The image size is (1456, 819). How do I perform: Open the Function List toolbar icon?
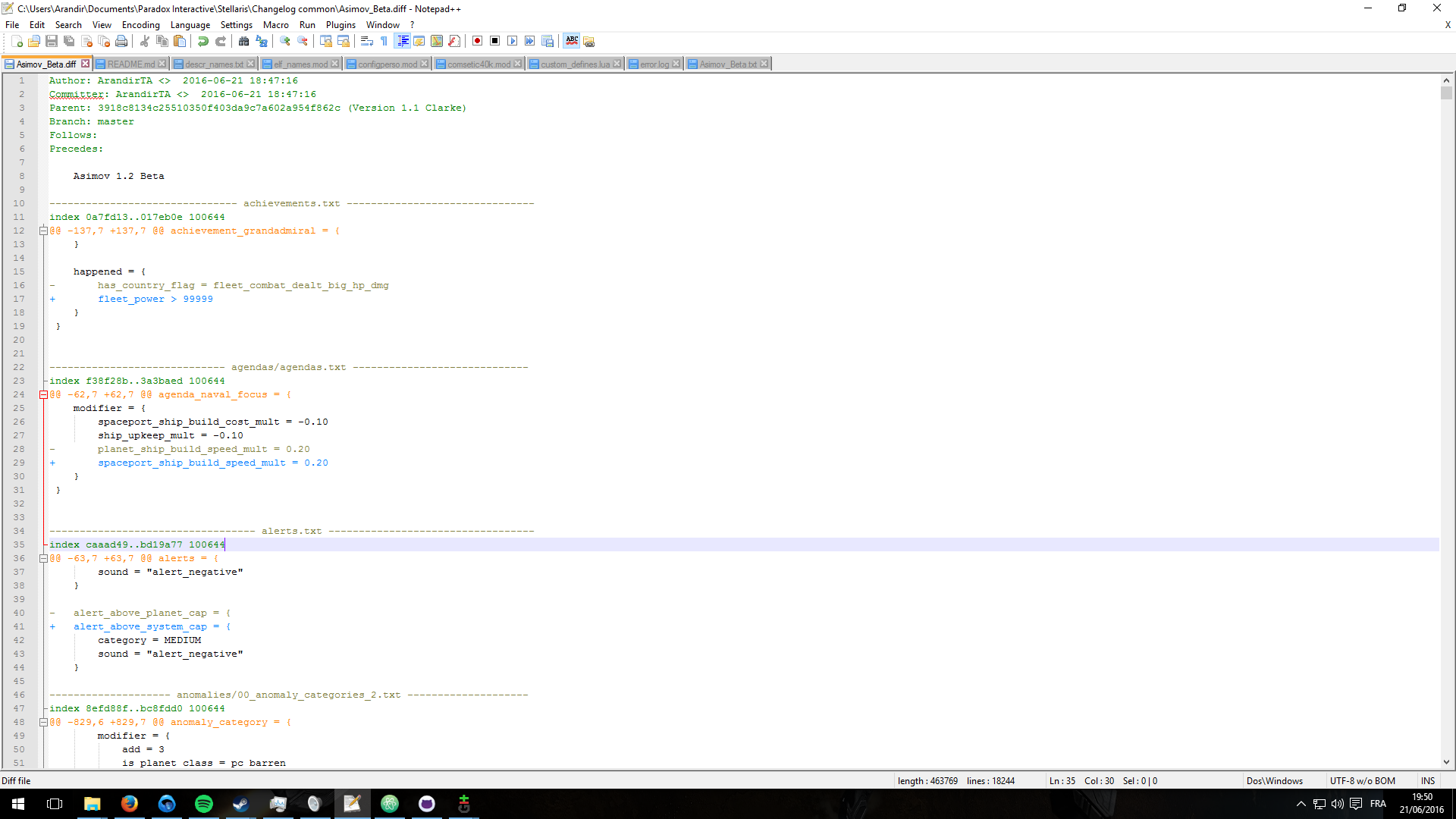[x=453, y=41]
